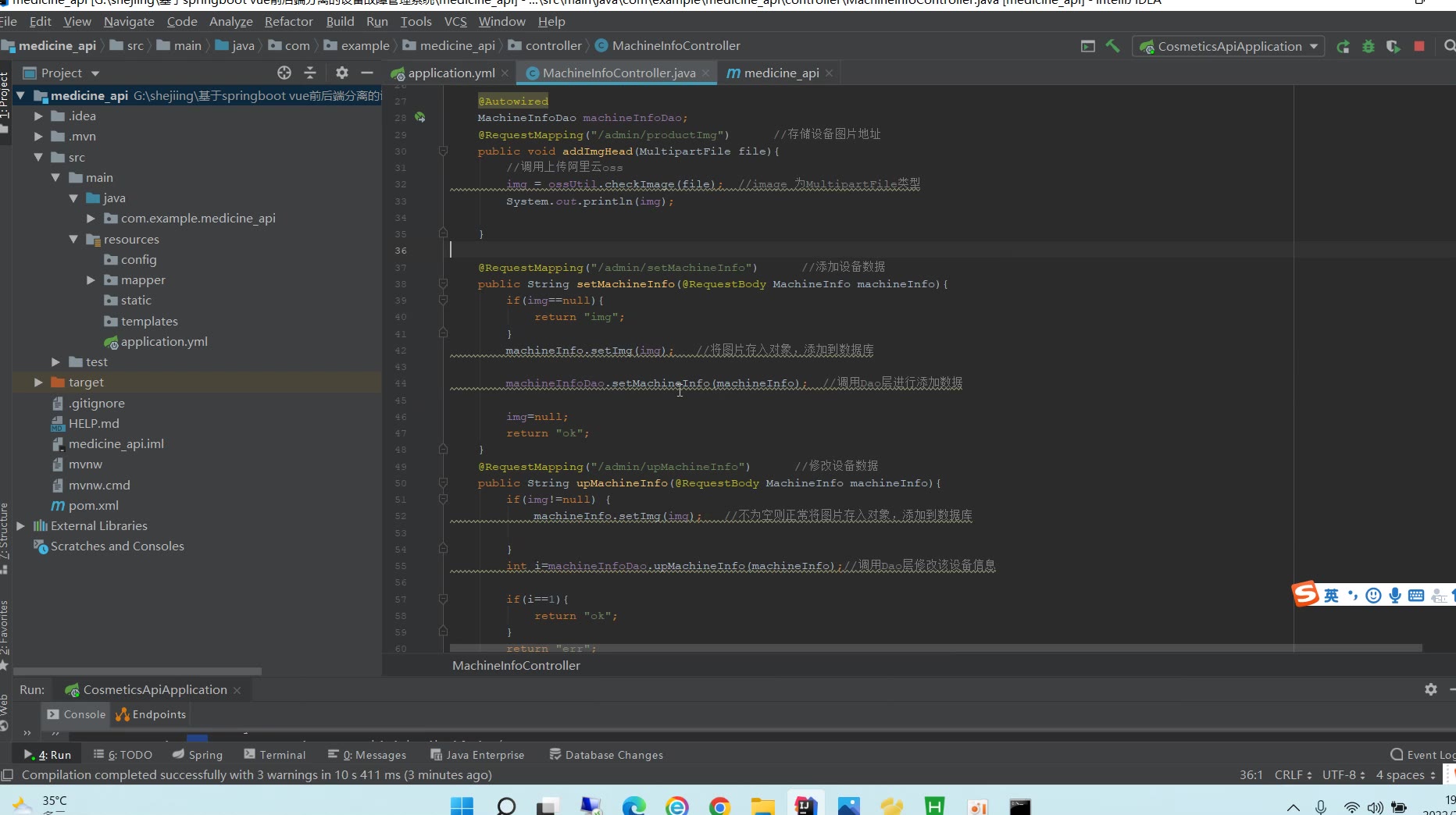Stop the running application with red square
This screenshot has width=1456, height=815.
[x=1419, y=46]
